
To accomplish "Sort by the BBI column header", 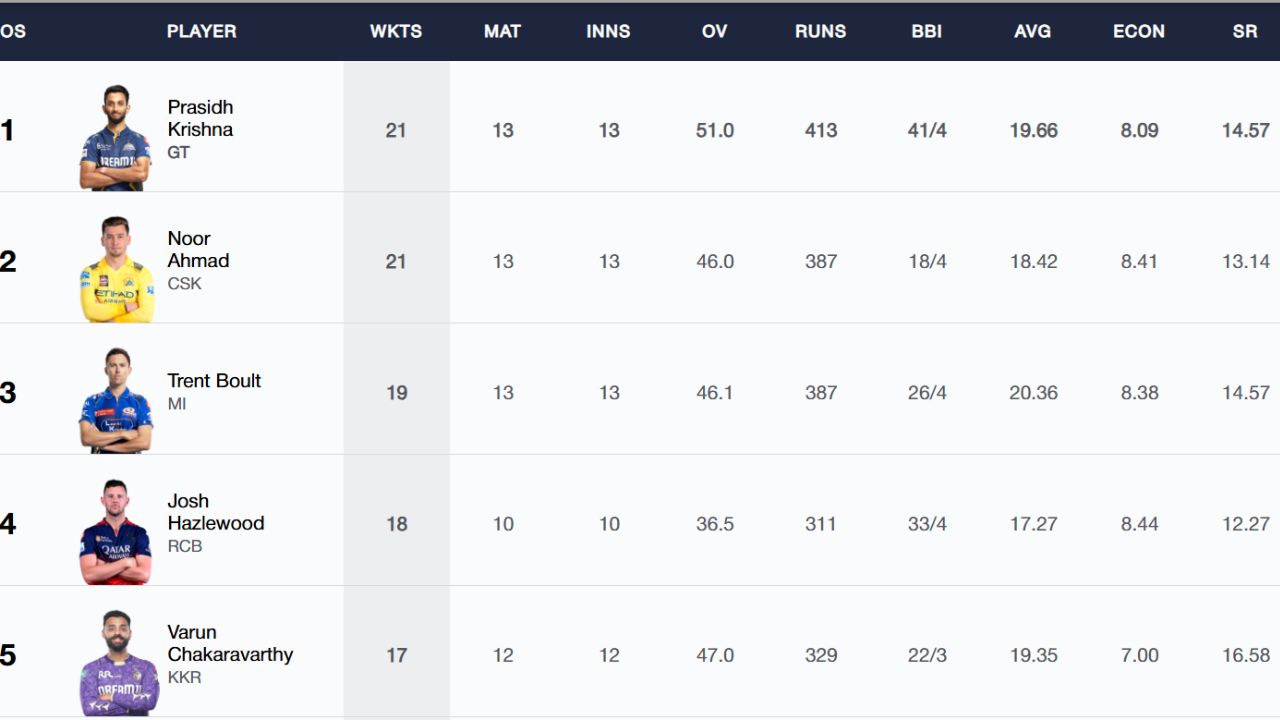I will (x=927, y=31).
